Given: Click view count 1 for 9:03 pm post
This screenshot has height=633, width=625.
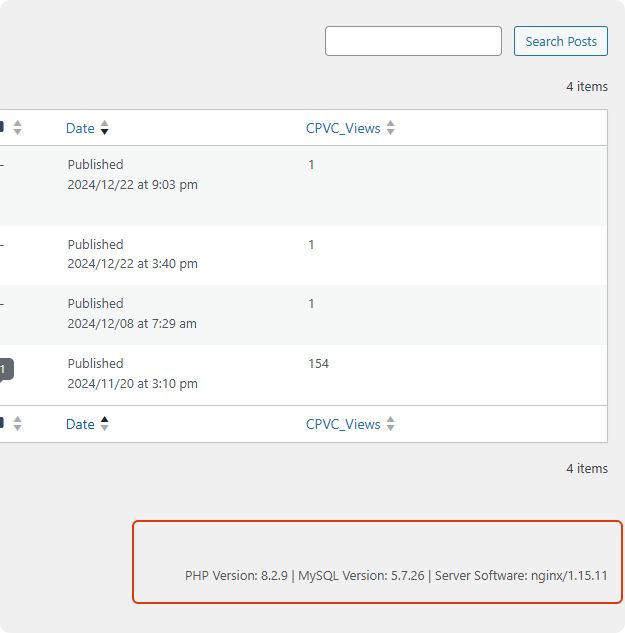Looking at the screenshot, I should coord(311,164).
